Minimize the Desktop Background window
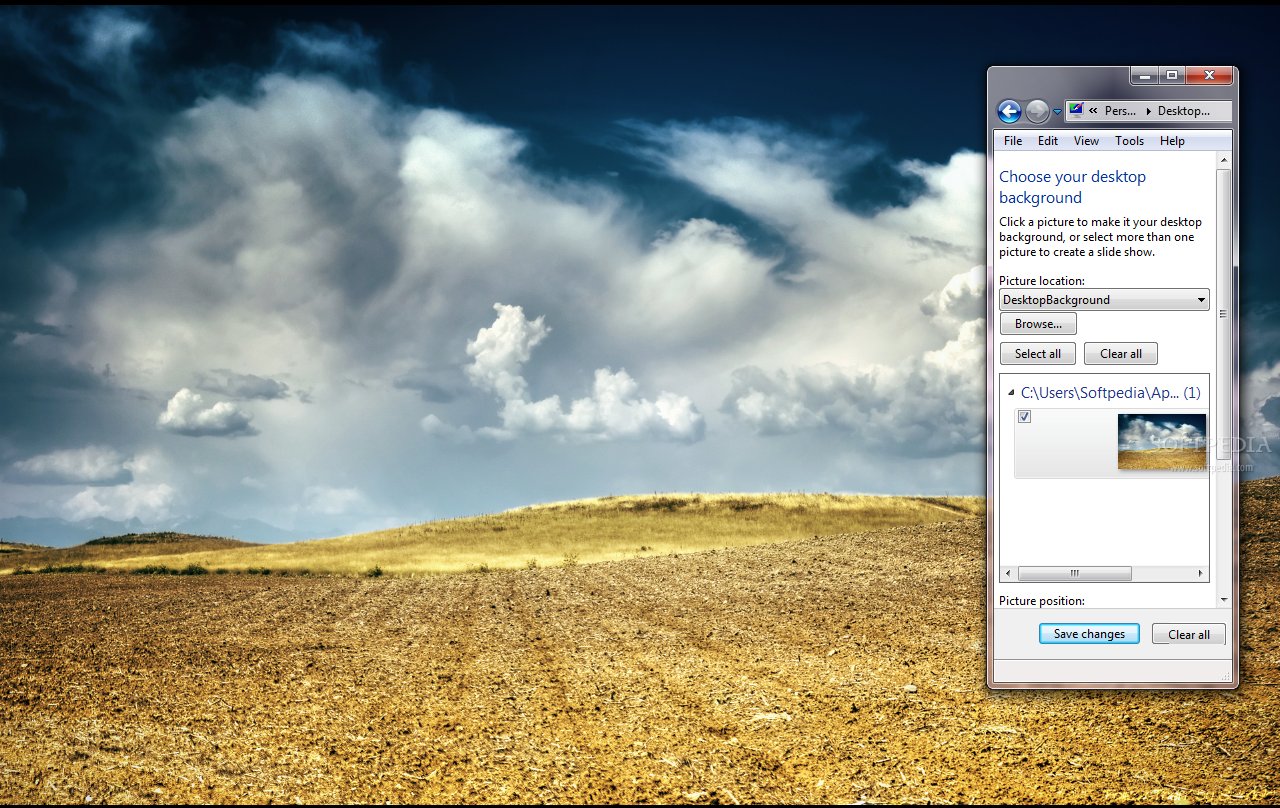1280x808 pixels. 1144,76
